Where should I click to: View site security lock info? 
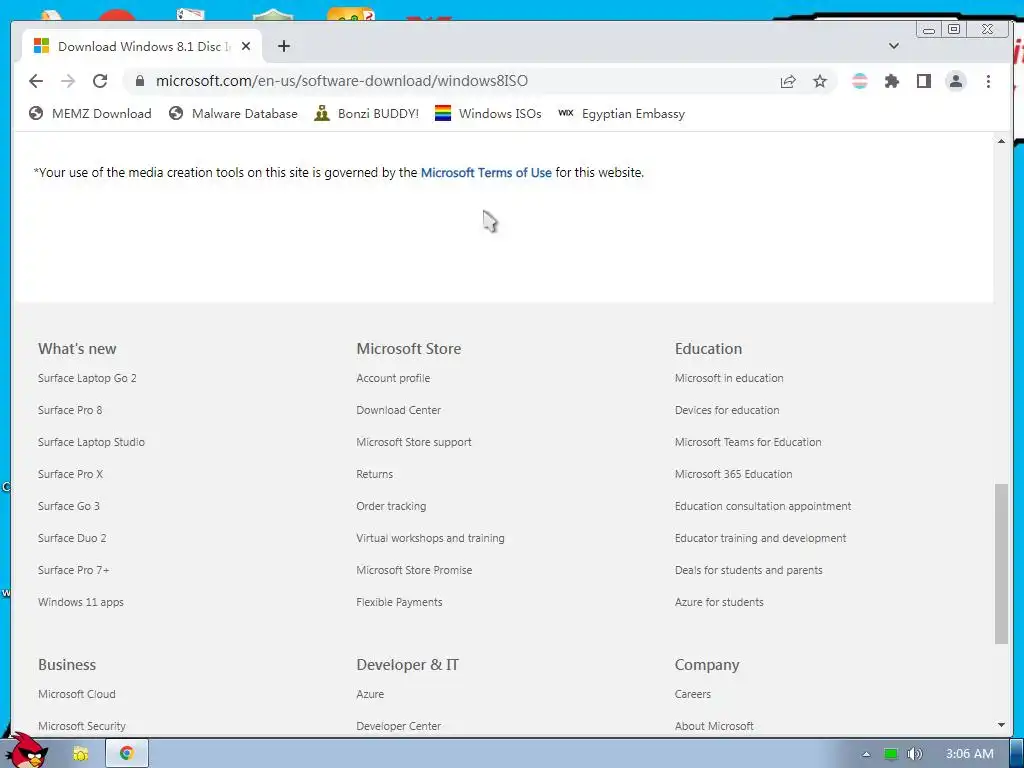pyautogui.click(x=139, y=81)
